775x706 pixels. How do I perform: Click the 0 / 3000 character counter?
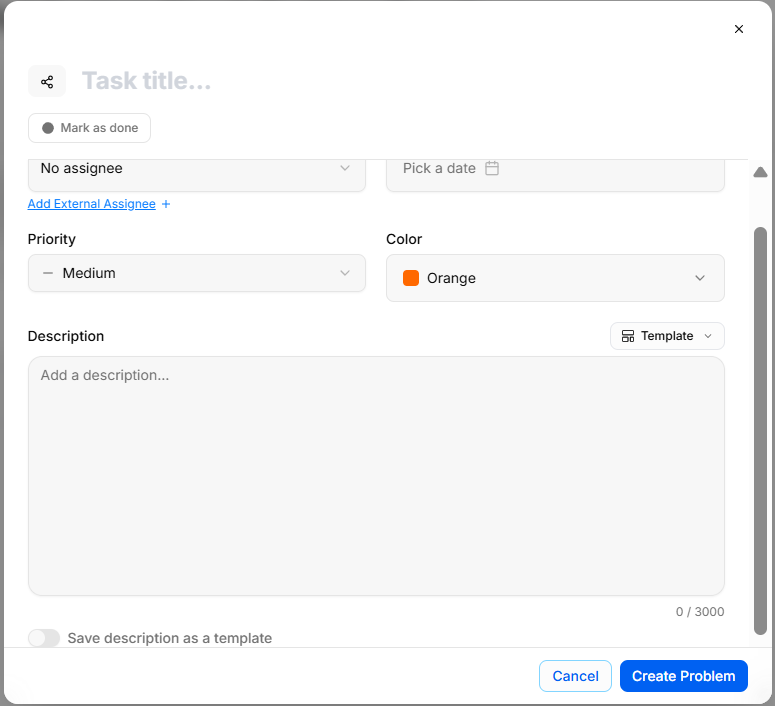(x=700, y=612)
